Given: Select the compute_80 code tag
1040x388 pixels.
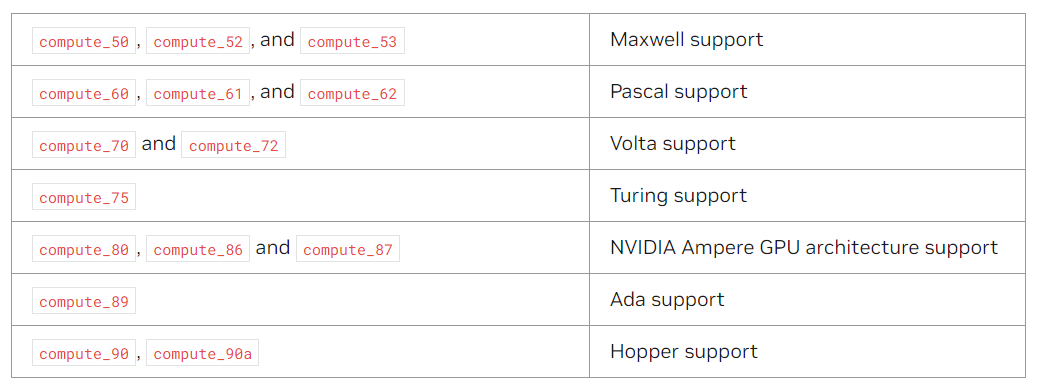Looking at the screenshot, I should click(x=84, y=249).
